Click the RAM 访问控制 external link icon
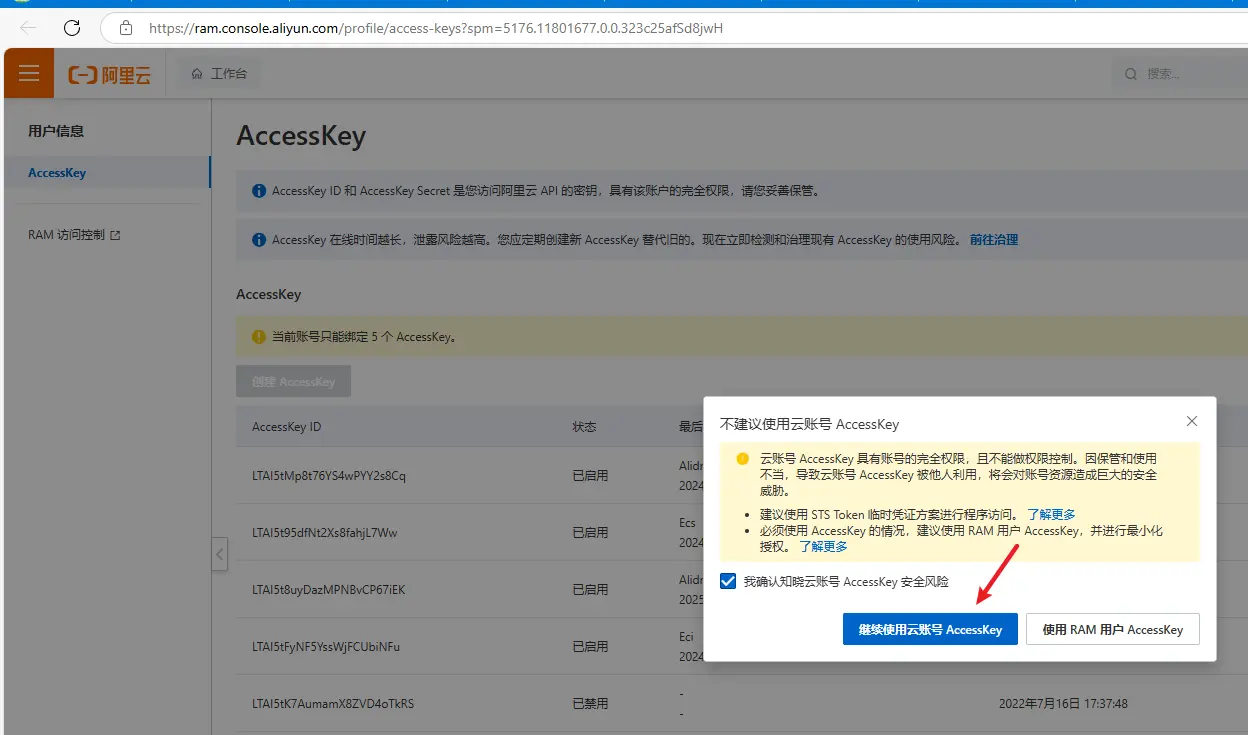The width and height of the screenshot is (1248, 735). coord(115,235)
